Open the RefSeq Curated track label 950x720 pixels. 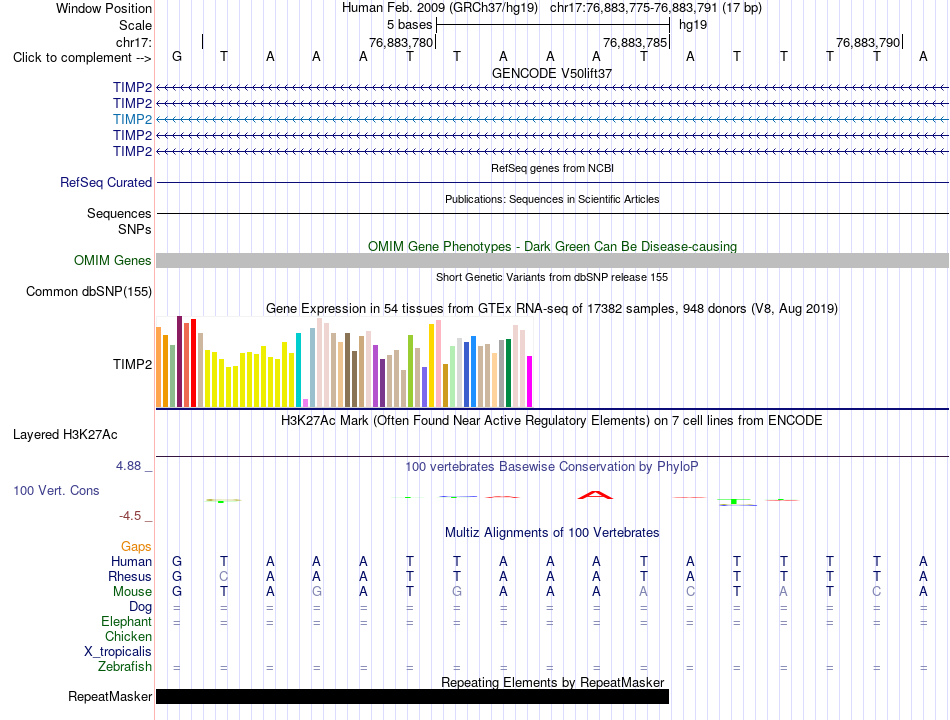click(106, 182)
